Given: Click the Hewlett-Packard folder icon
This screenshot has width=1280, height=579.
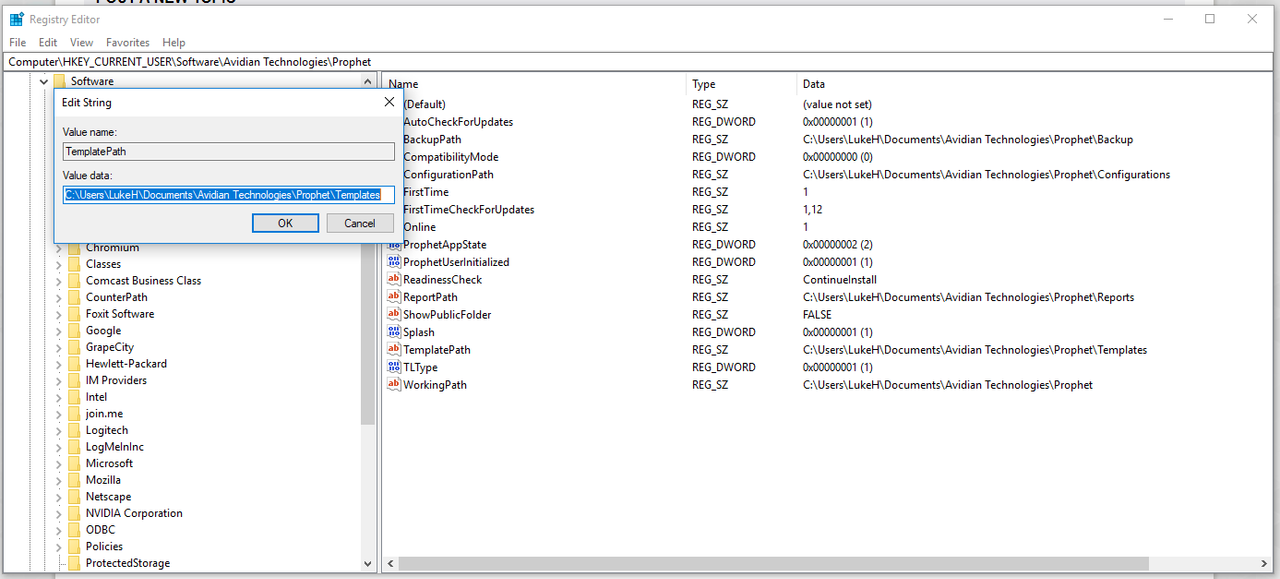Looking at the screenshot, I should (74, 363).
